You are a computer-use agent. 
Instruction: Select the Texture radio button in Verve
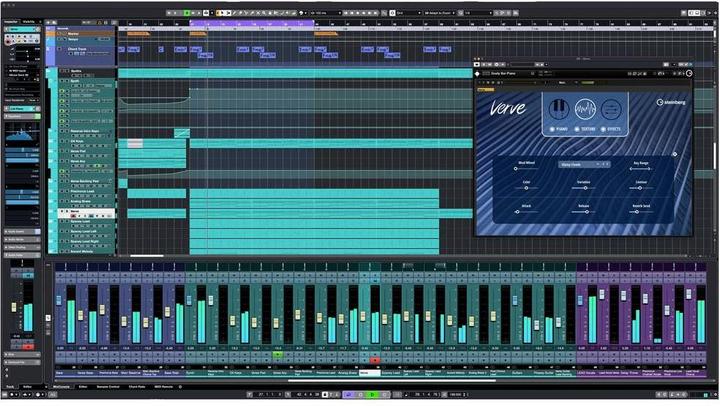pyautogui.click(x=577, y=130)
